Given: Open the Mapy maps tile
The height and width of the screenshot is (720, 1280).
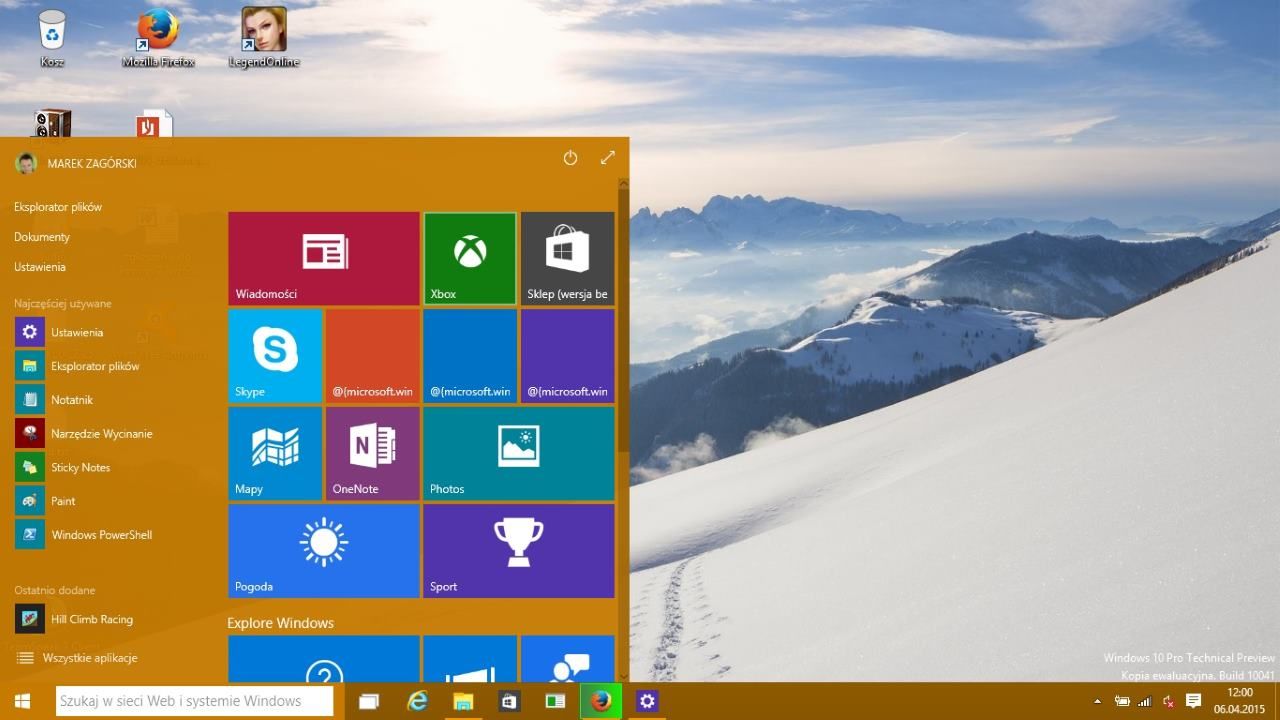Looking at the screenshot, I should 275,453.
